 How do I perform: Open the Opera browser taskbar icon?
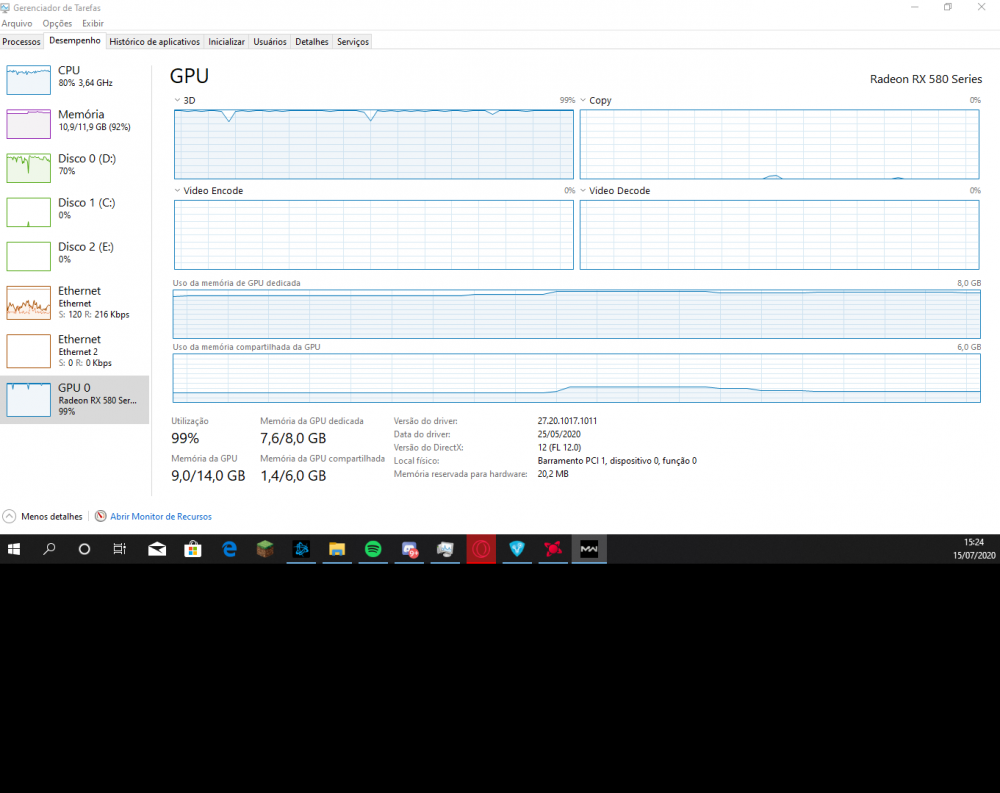pyautogui.click(x=481, y=549)
